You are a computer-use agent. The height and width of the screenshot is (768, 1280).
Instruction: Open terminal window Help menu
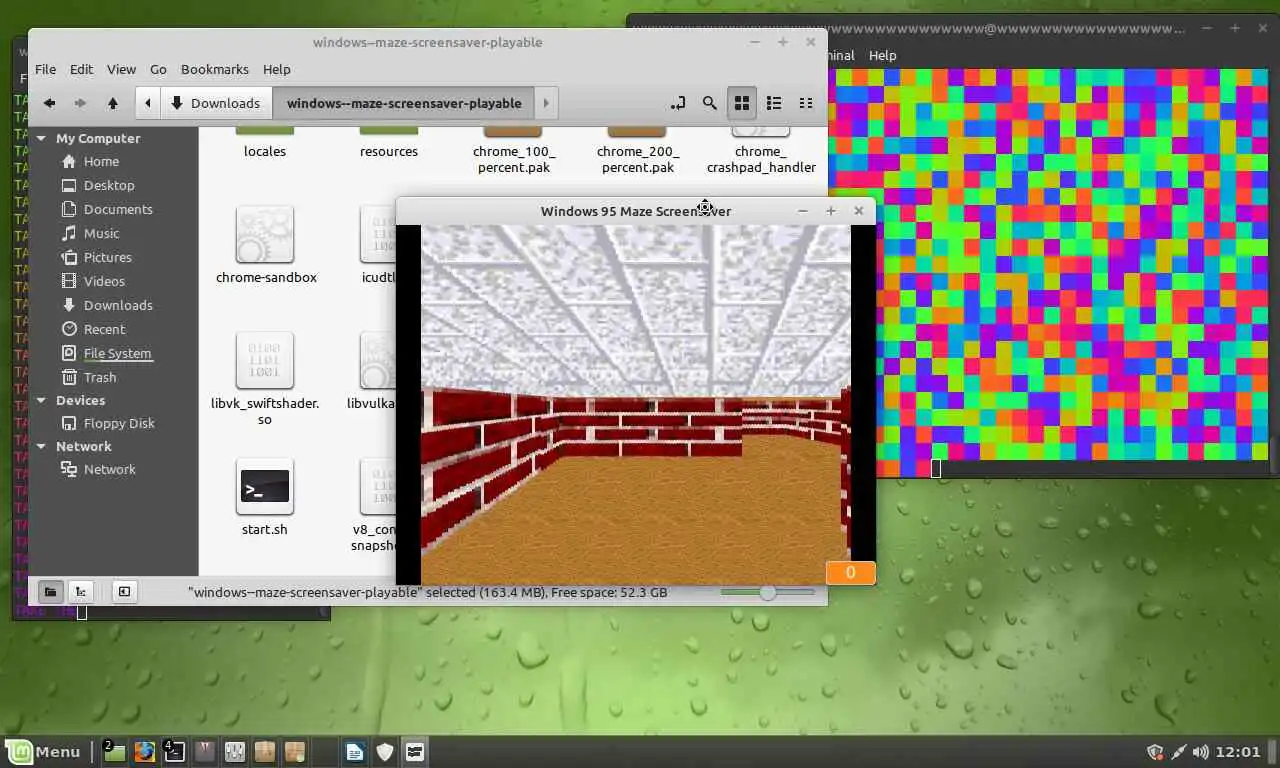pyautogui.click(x=883, y=55)
